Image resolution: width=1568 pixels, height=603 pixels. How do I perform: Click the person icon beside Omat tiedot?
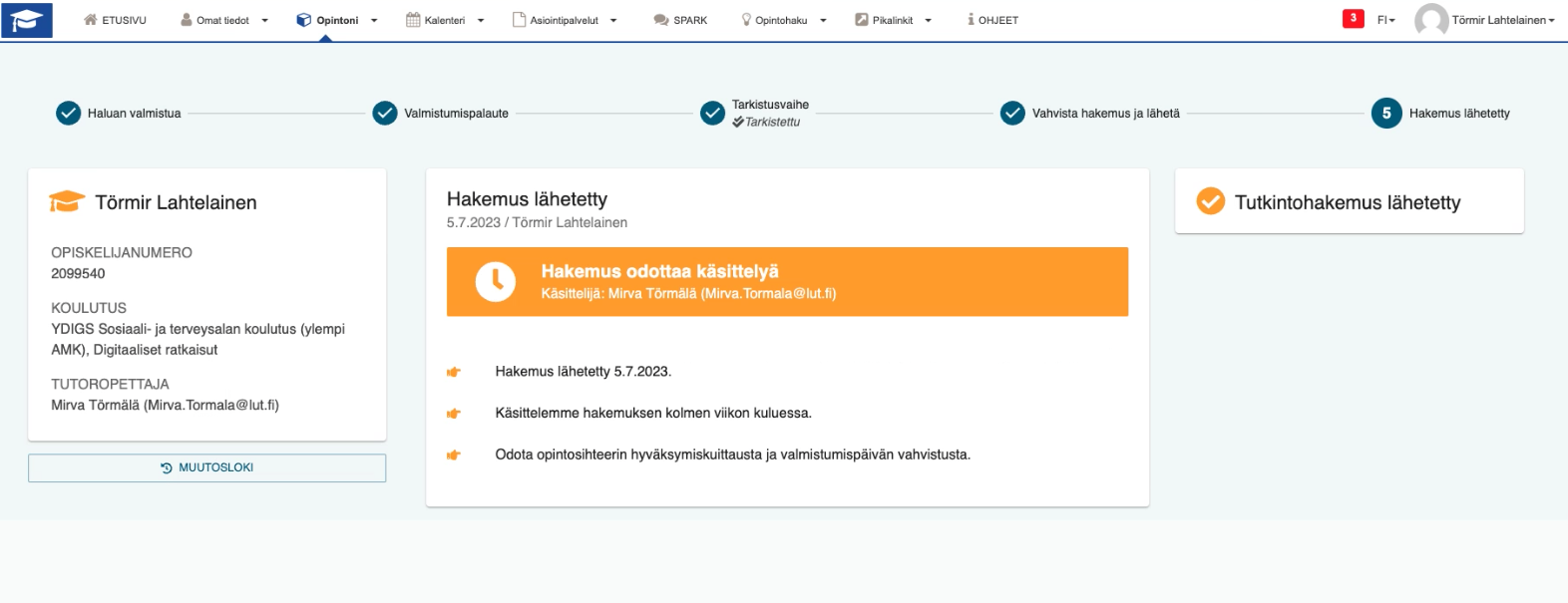point(186,20)
